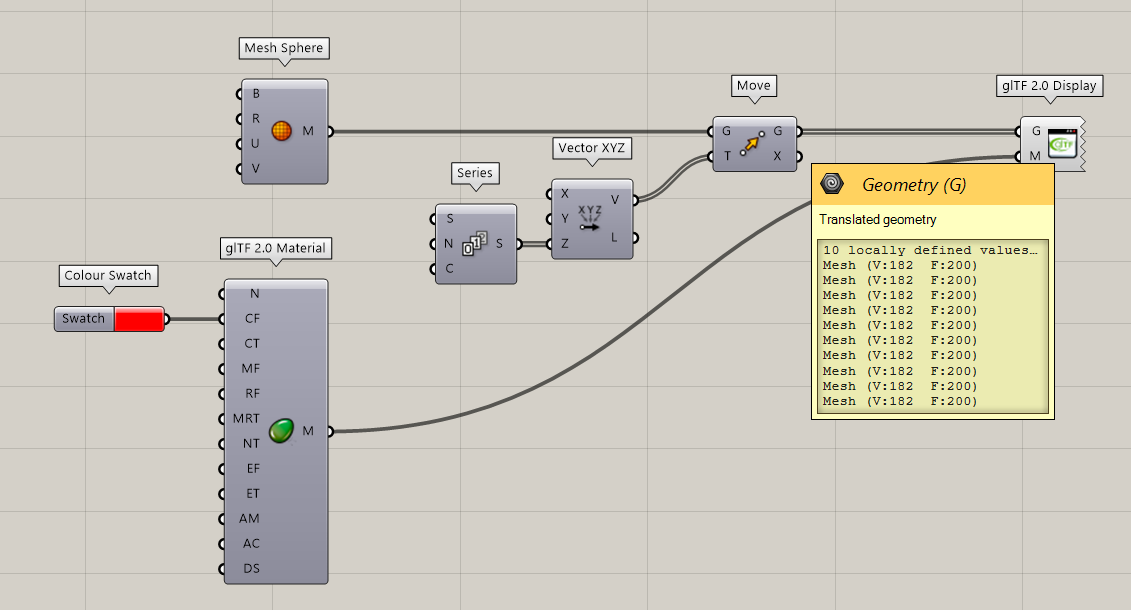Click the L output of Vector XYZ
Screen dimensions: 1131x610
point(615,237)
